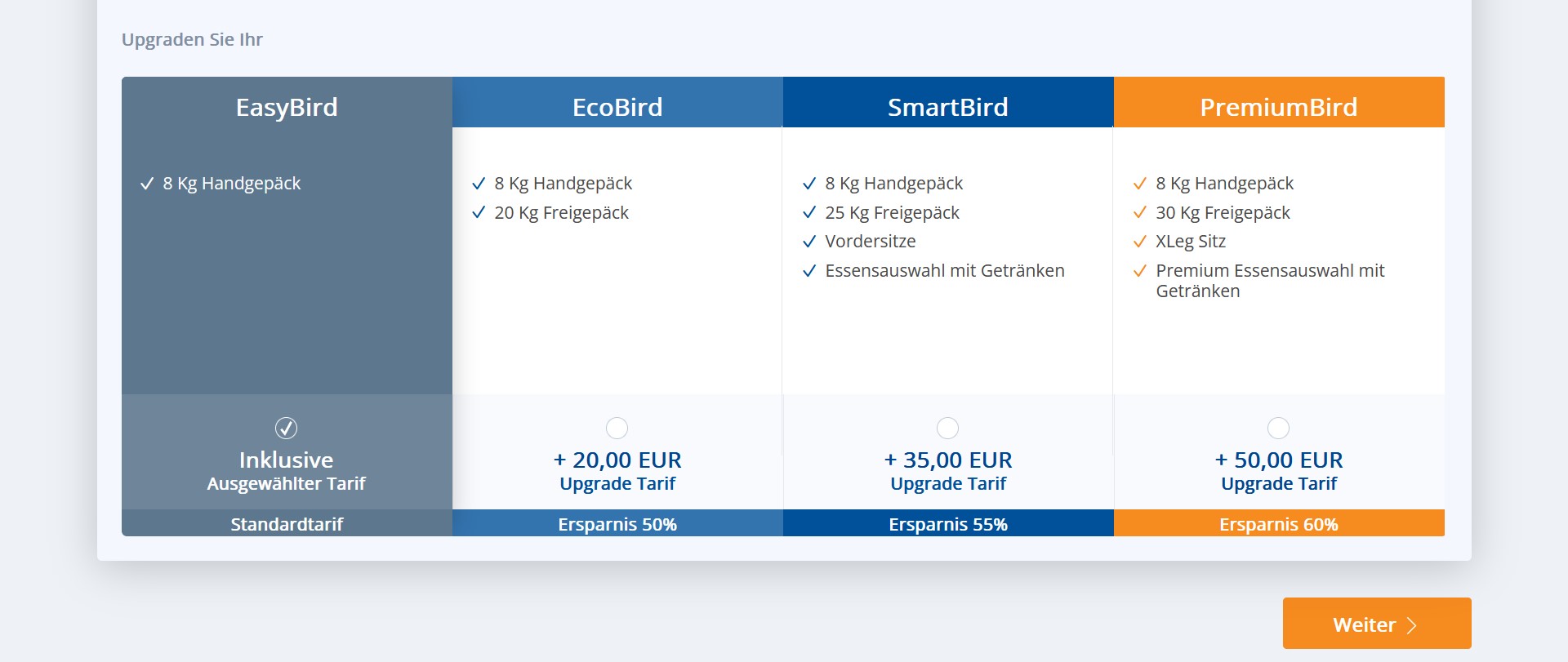This screenshot has height=662, width=1568.
Task: Click the checkmark beside Vordersitze
Action: point(808,242)
